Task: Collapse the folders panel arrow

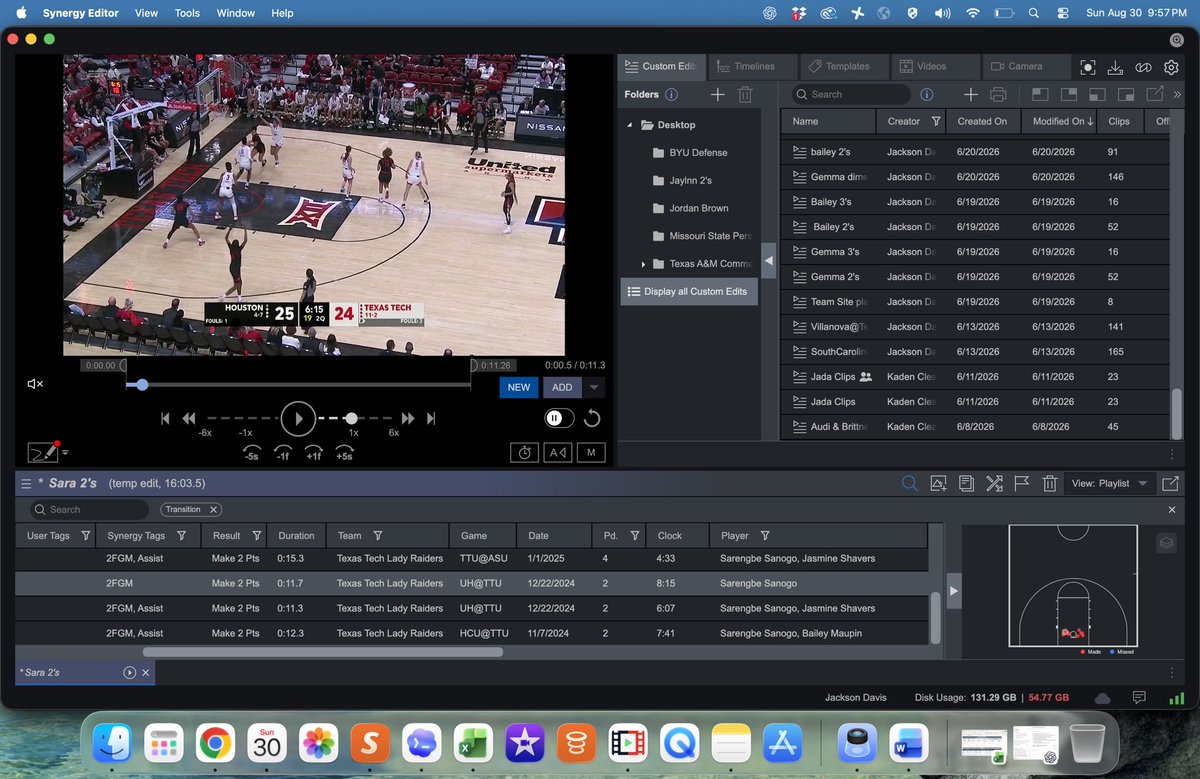Action: pos(768,260)
